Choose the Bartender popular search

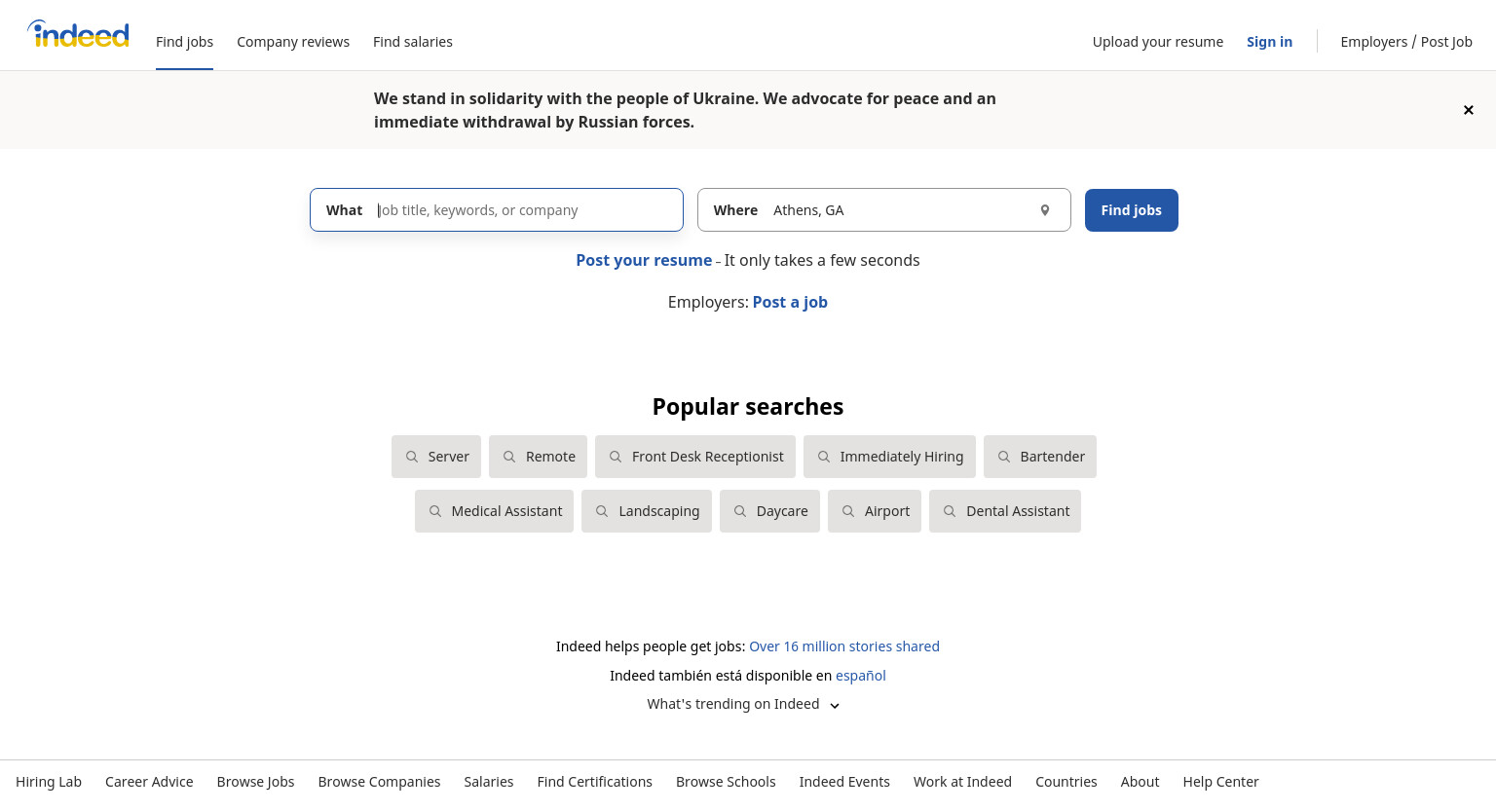click(1040, 457)
